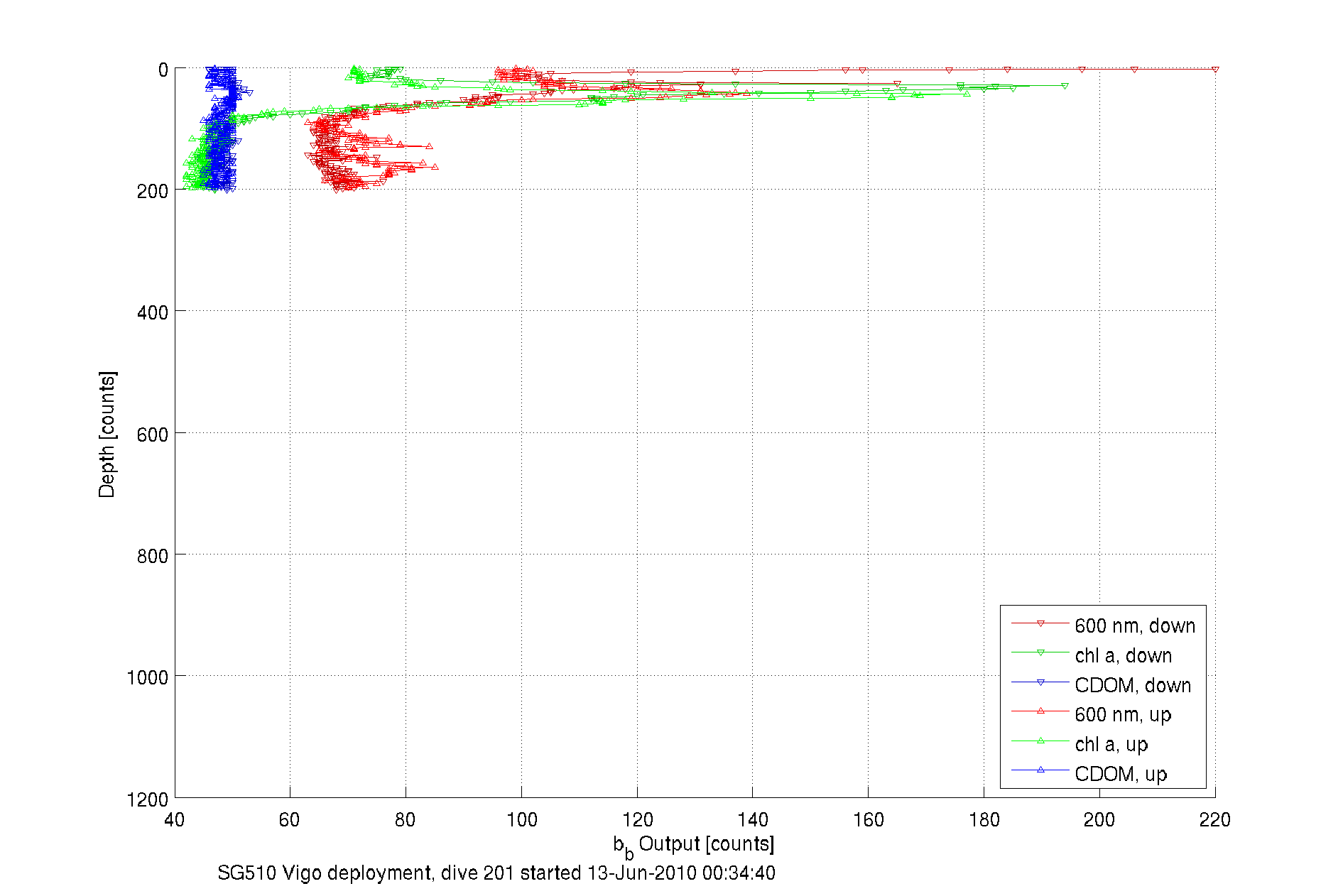Click y-axis tick label 400

153,312
